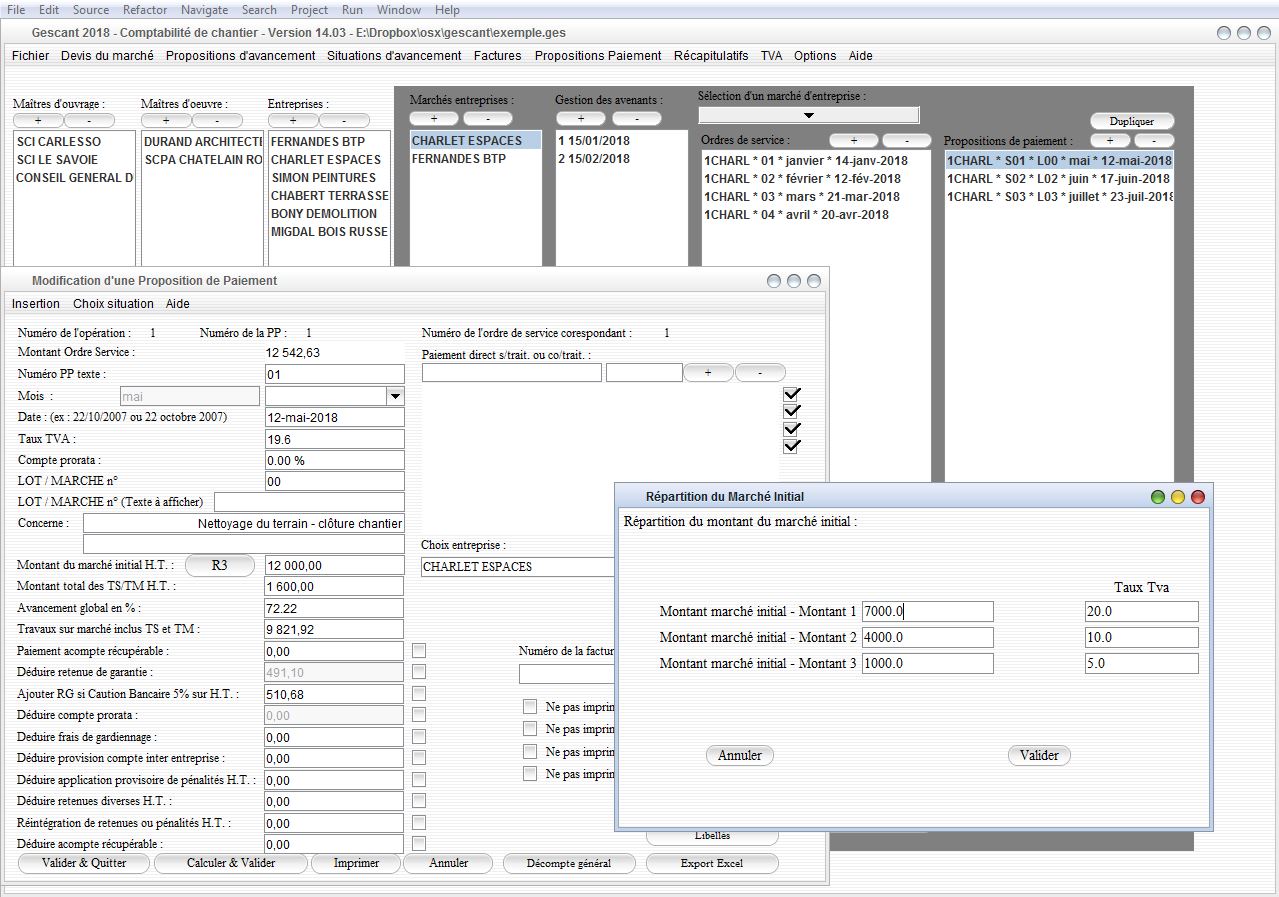The width and height of the screenshot is (1279, 897).
Task: Click the Taux Tva field showing 20.0
Action: 1141,612
